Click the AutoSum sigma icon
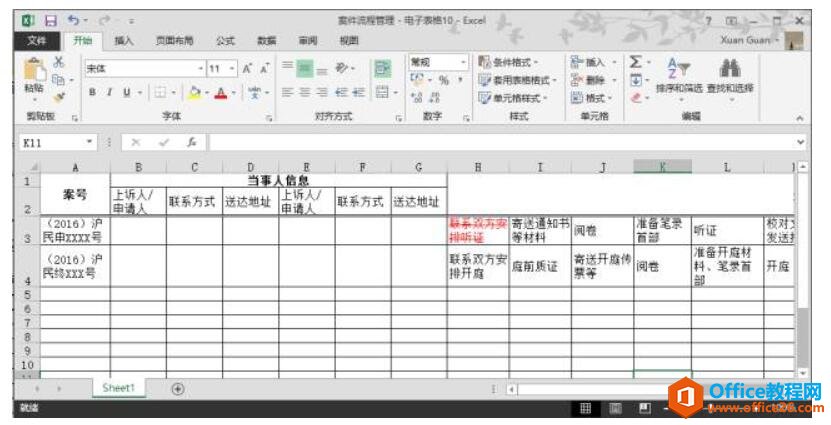The width and height of the screenshot is (831, 425). pos(635,62)
